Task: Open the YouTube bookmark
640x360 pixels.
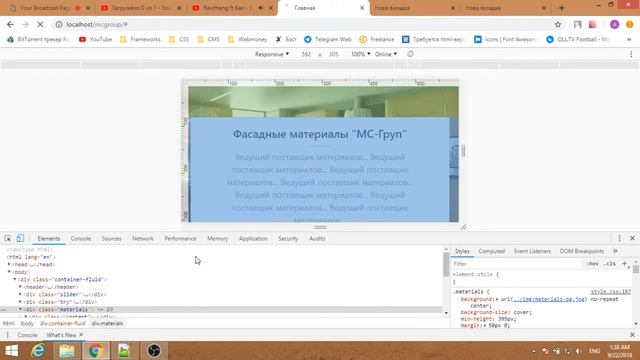Action: point(96,39)
